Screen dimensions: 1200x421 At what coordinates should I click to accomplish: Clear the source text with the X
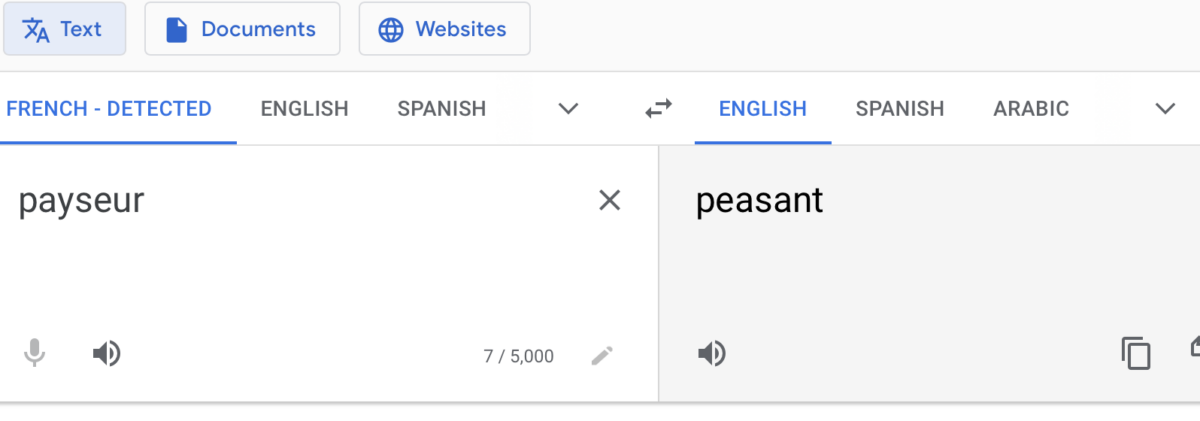[x=609, y=200]
